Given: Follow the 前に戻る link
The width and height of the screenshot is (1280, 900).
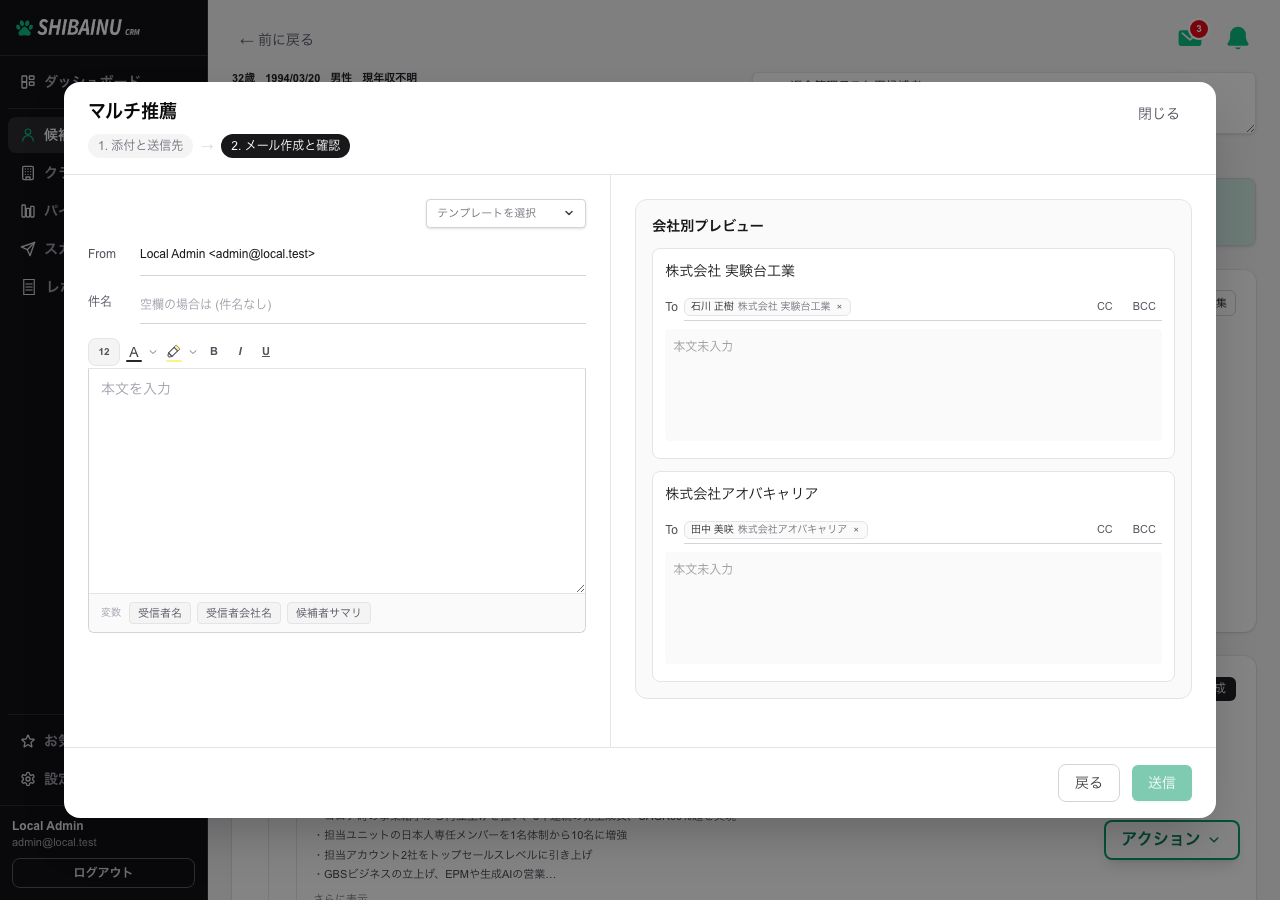Looking at the screenshot, I should tap(276, 40).
